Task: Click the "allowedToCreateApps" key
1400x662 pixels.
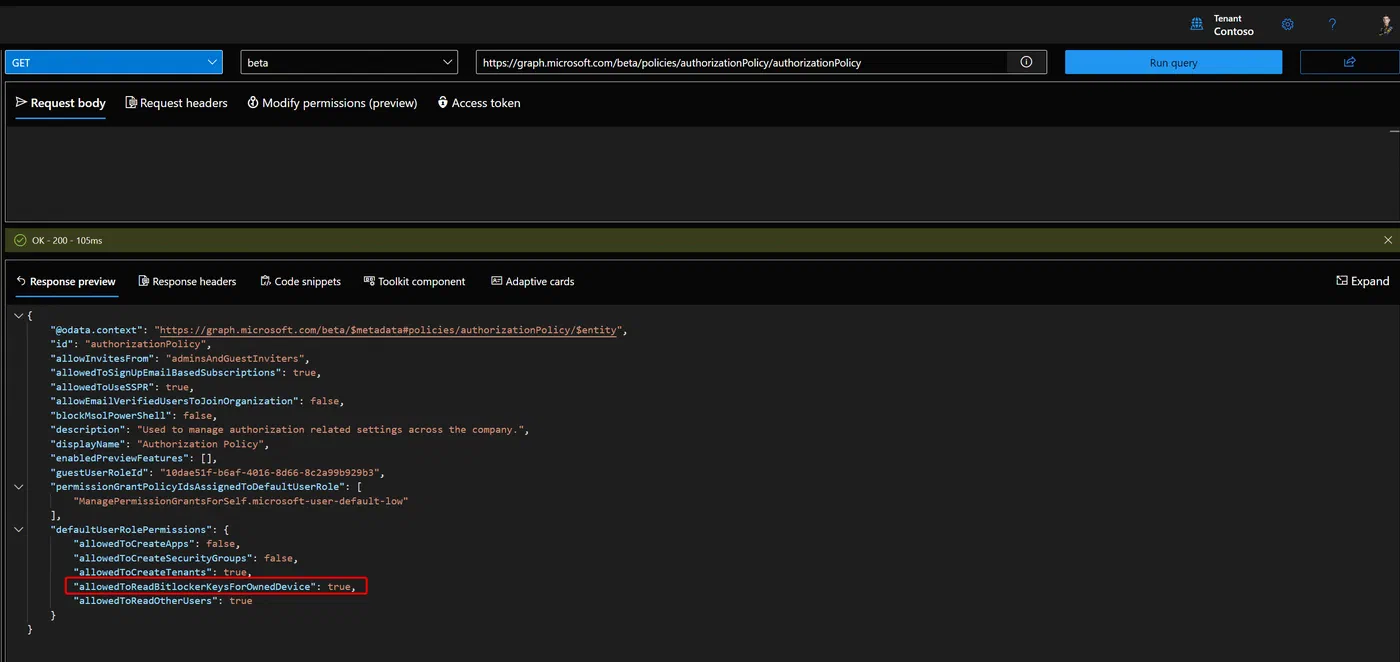Action: (135, 544)
